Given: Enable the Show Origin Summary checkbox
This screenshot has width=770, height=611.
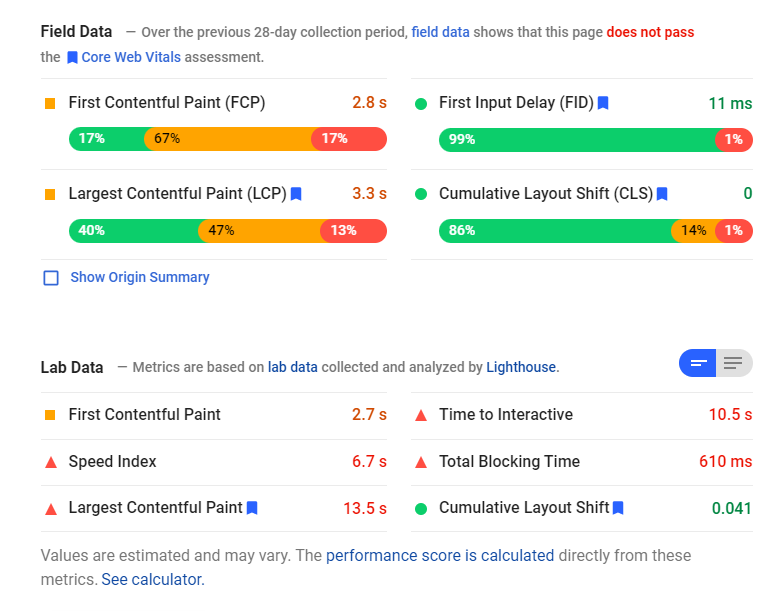Looking at the screenshot, I should [51, 278].
